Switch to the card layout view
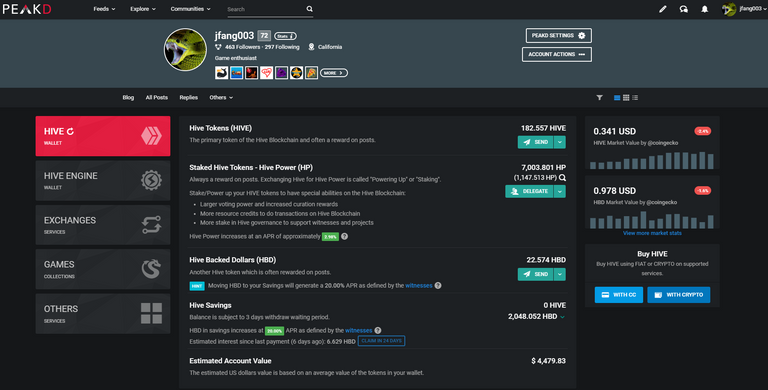 point(617,98)
